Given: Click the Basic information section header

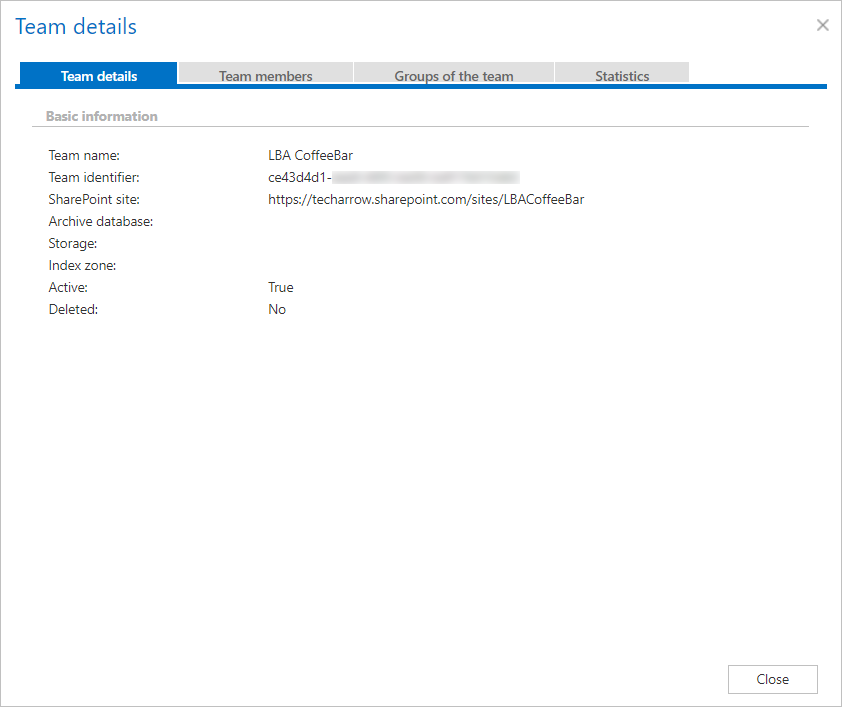Looking at the screenshot, I should [102, 116].
